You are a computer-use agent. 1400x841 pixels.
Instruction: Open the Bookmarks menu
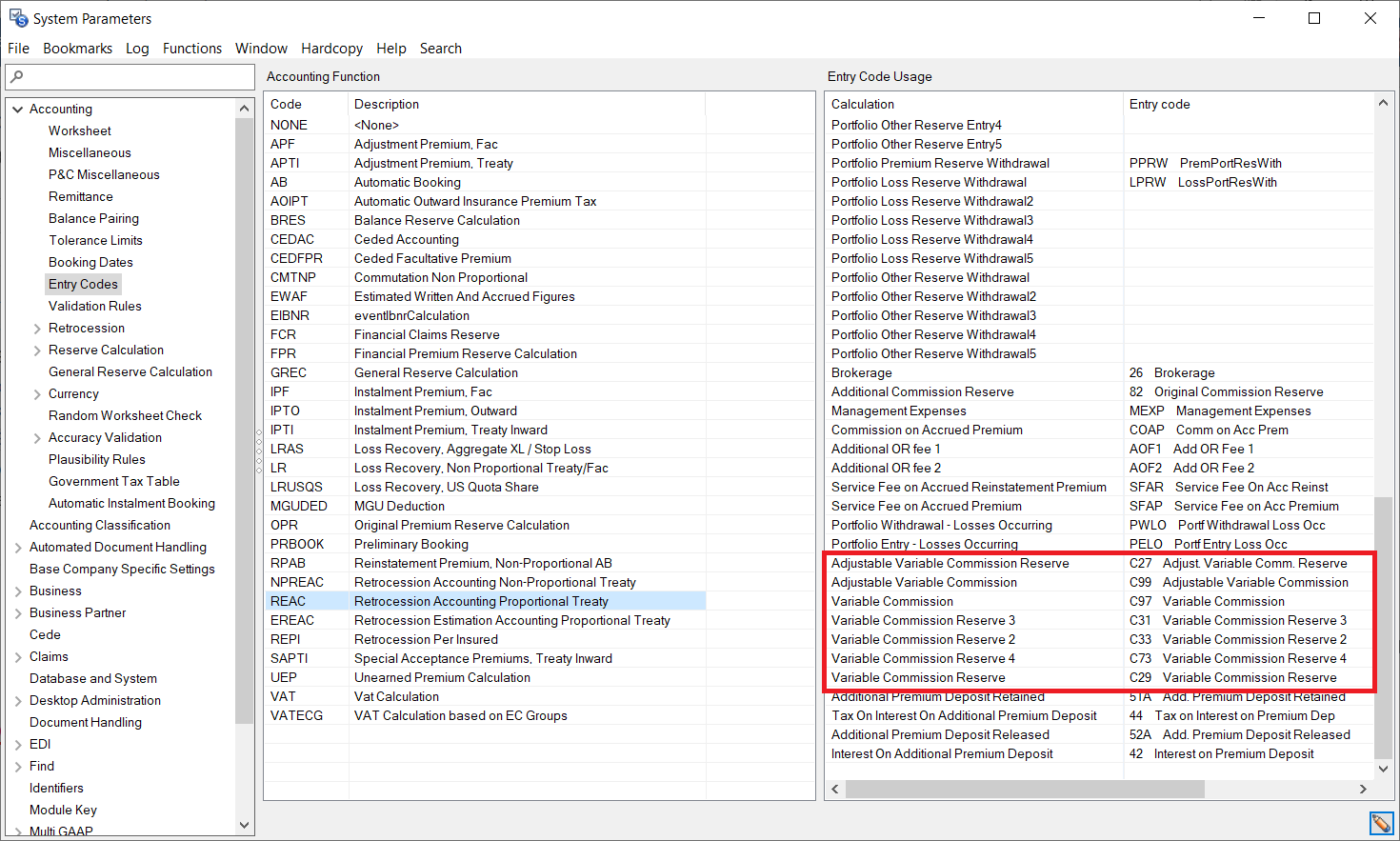[77, 49]
